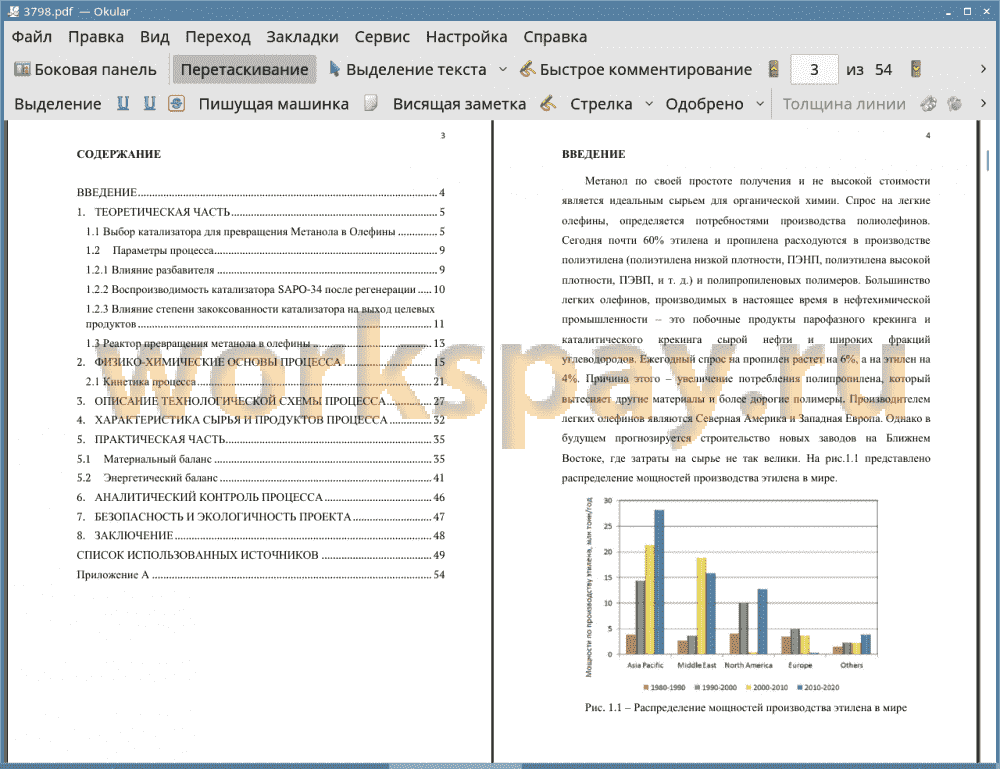Click the chart axis label Middle East
Image resolution: width=1000 pixels, height=769 pixels.
[x=696, y=665]
